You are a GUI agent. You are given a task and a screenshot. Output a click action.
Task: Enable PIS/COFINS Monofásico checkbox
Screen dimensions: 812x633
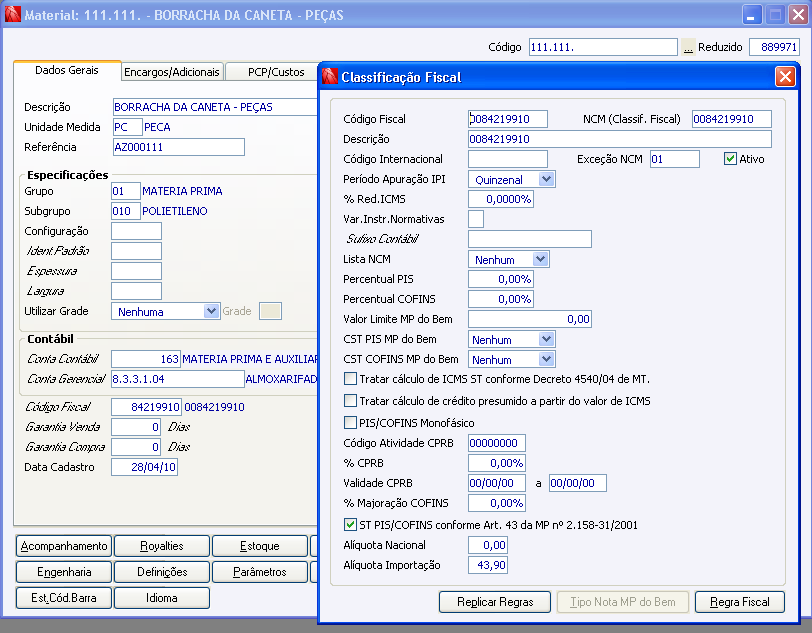350,422
